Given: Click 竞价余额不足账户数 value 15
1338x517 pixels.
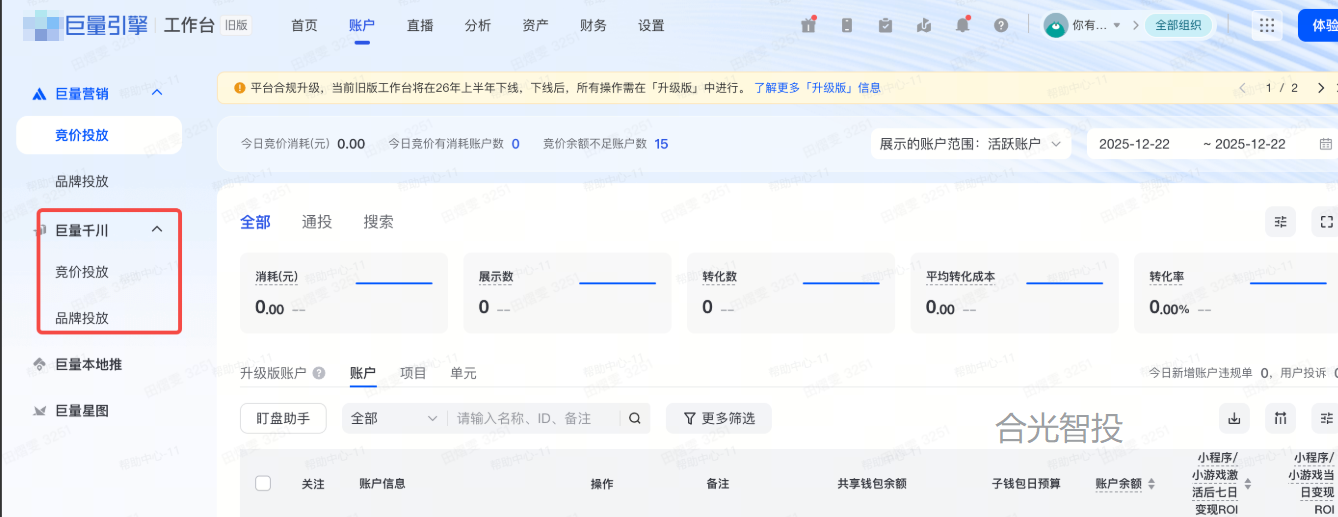Looking at the screenshot, I should coord(661,144).
